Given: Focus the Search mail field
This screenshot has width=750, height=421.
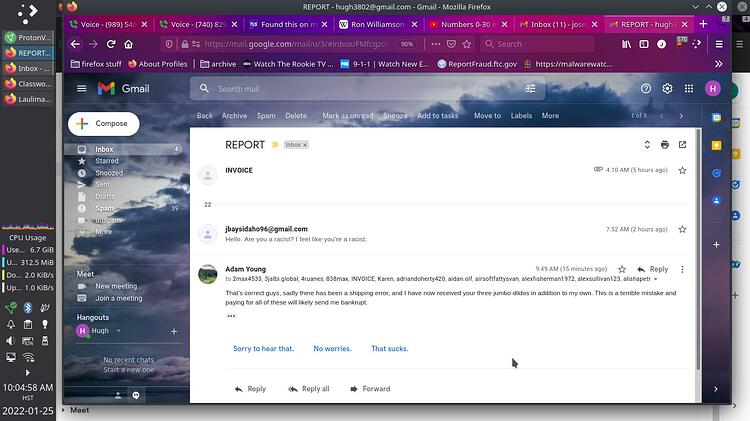Looking at the screenshot, I should tap(367, 89).
